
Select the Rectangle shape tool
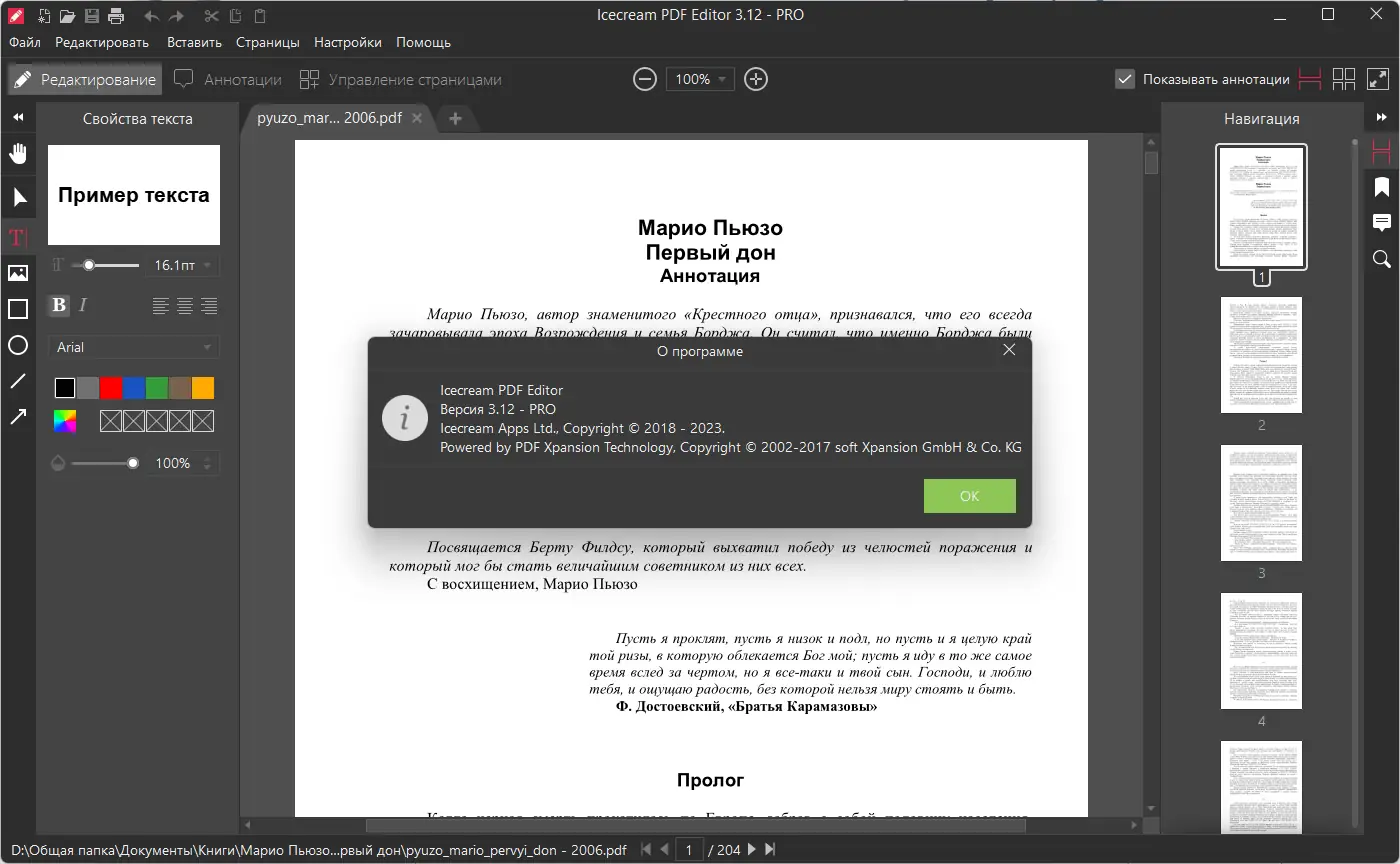click(18, 309)
